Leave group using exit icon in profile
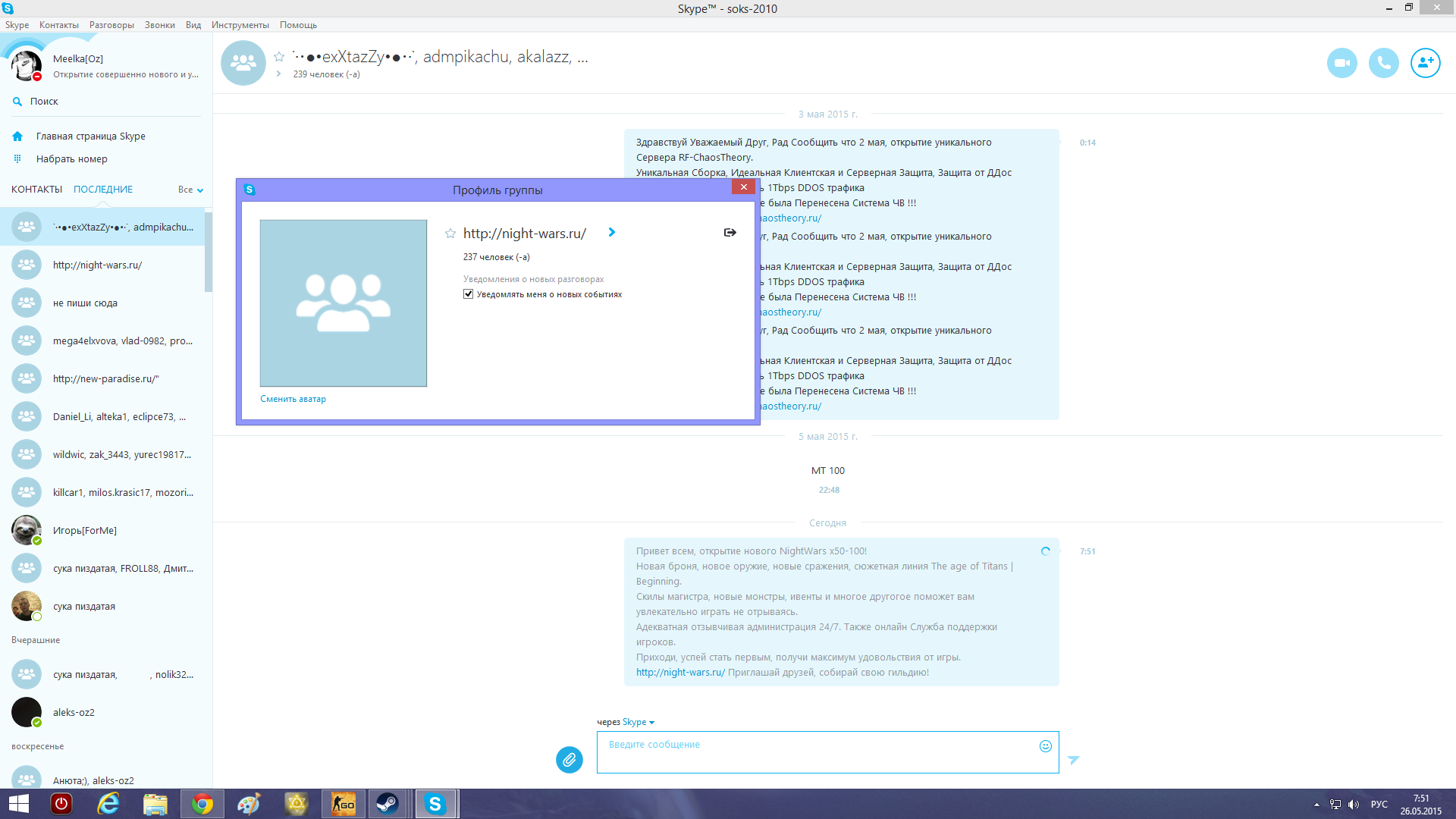The image size is (1456, 819). point(730,233)
